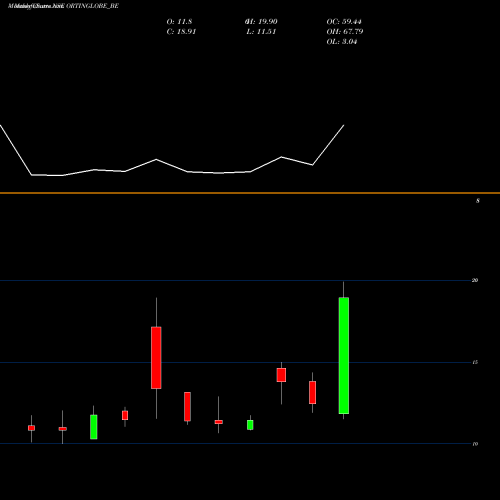Image resolution: width=500 pixels, height=500 pixels.
Task: Click the '20' price axis label
Action: click(475, 280)
